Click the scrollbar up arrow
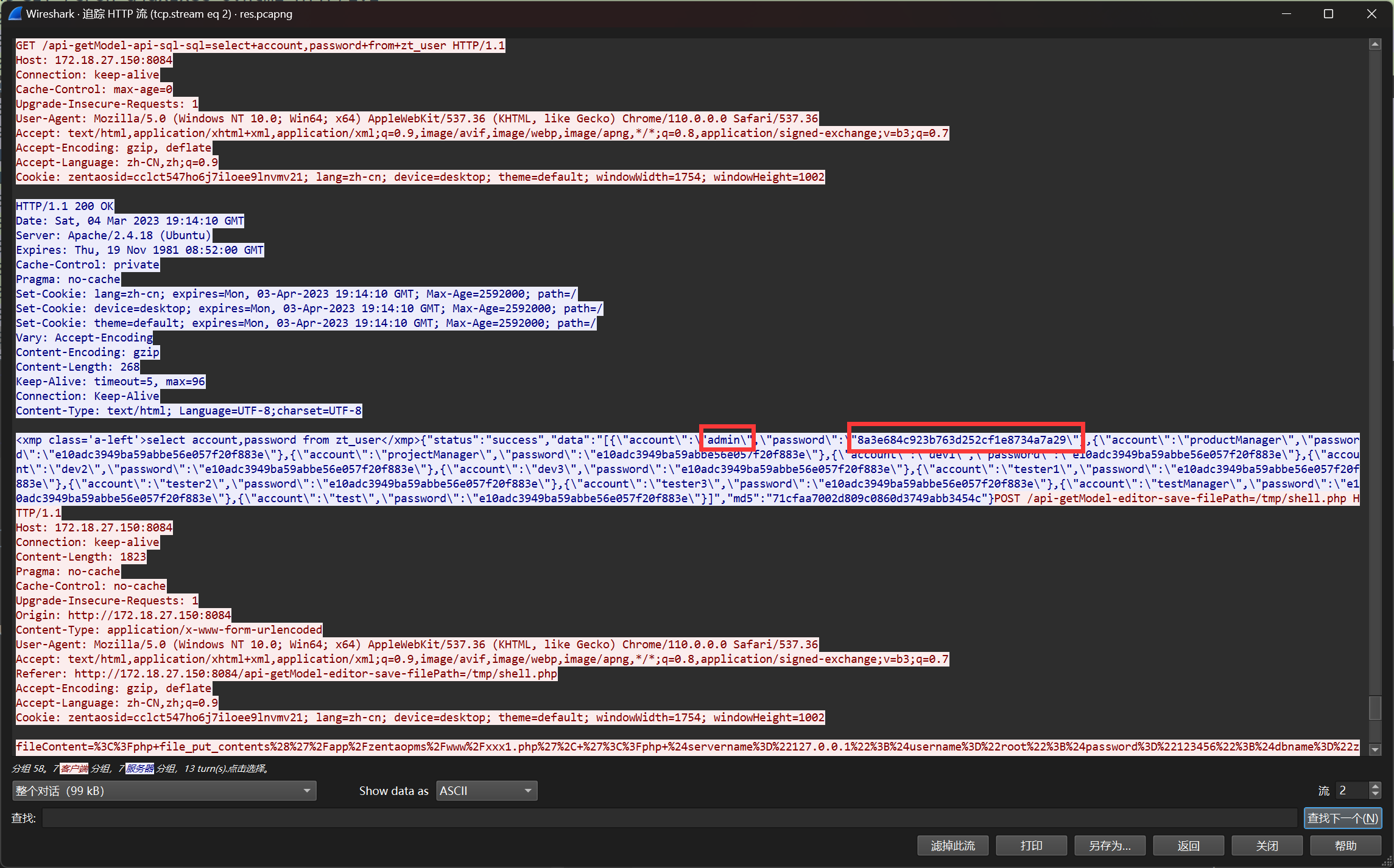 coord(1375,44)
